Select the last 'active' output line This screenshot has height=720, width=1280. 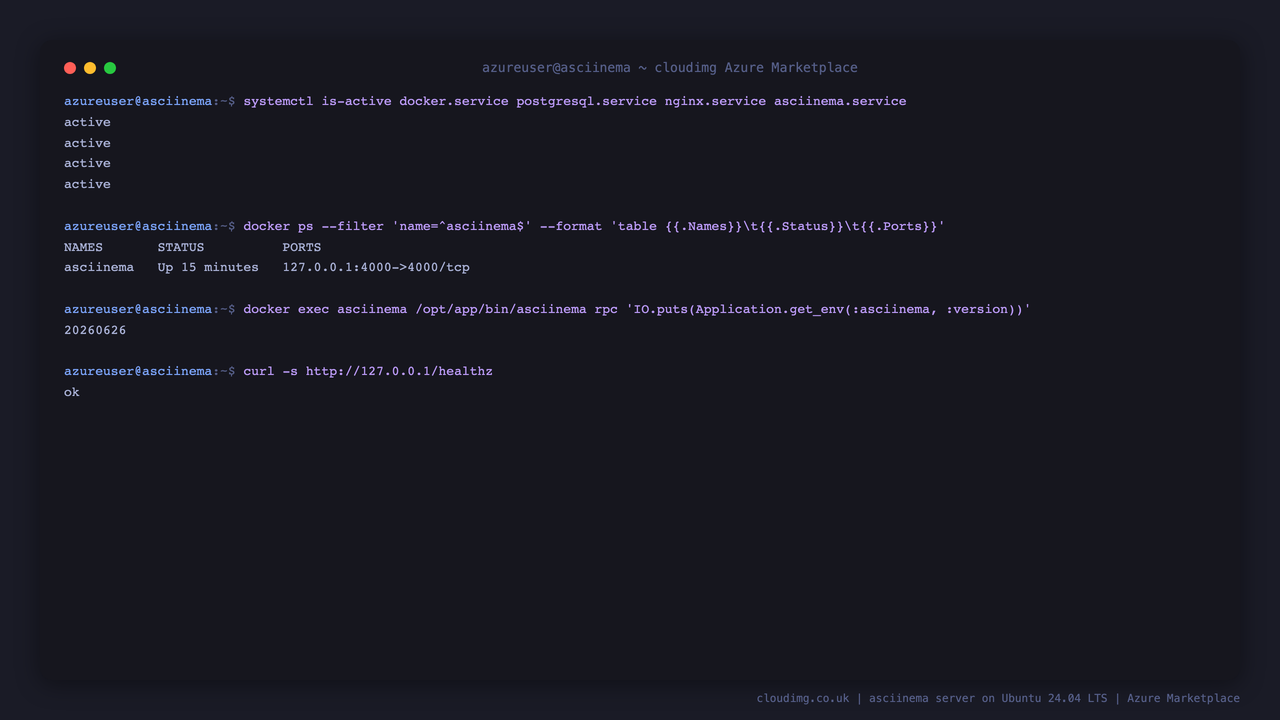tap(87, 184)
